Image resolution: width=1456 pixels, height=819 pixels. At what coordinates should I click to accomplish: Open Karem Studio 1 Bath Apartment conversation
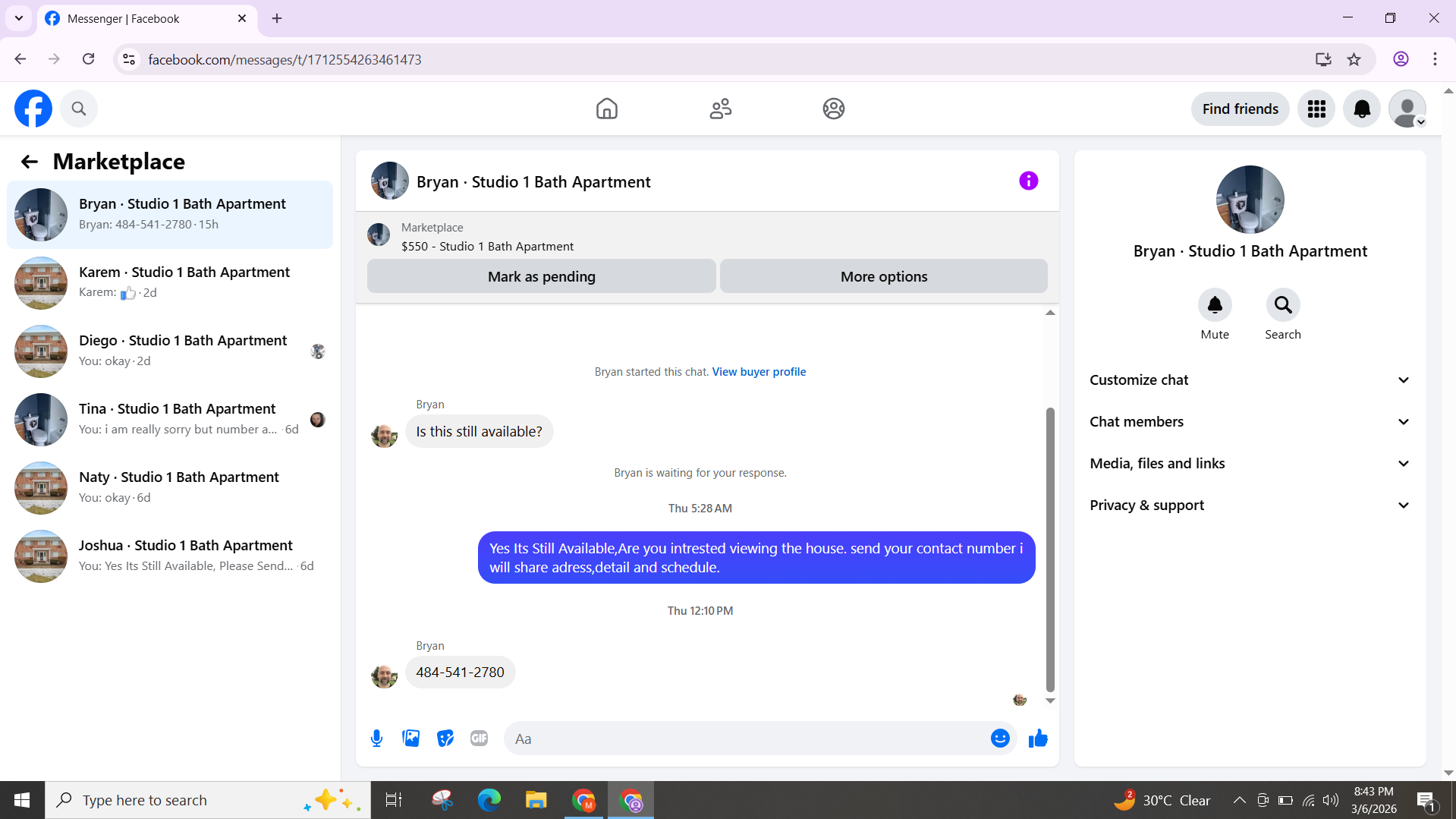tap(170, 283)
